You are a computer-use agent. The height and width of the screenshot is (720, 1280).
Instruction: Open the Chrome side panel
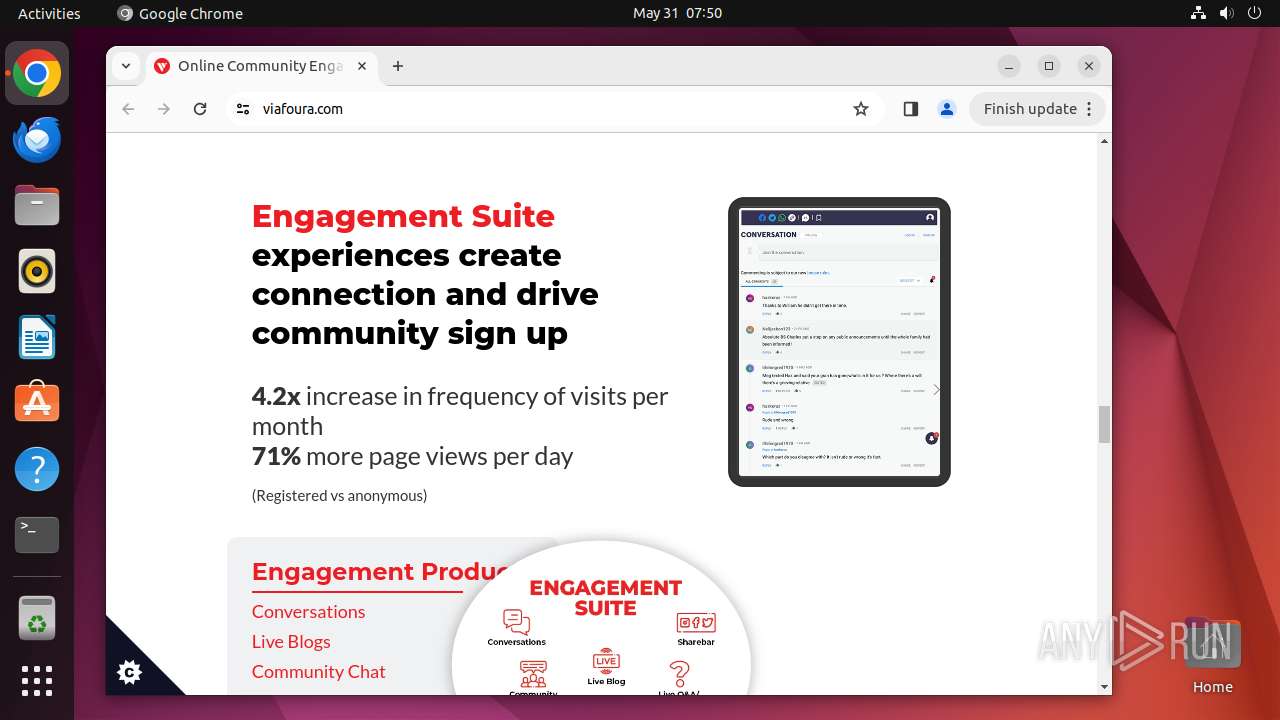point(911,109)
